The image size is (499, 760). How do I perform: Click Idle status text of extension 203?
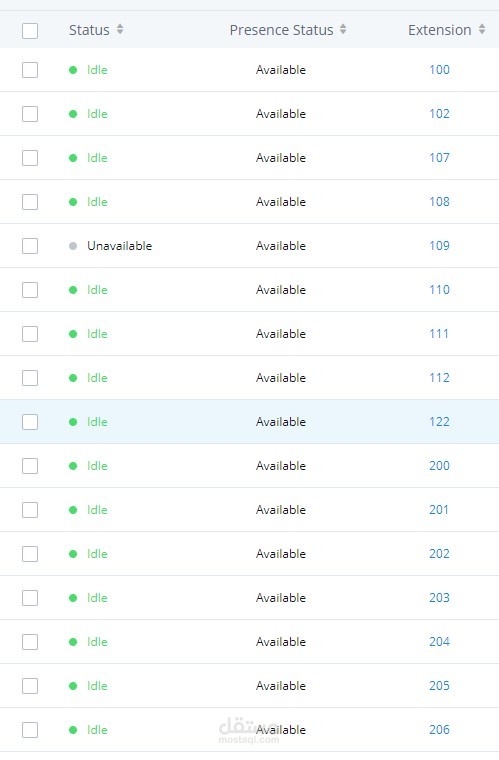point(97,598)
